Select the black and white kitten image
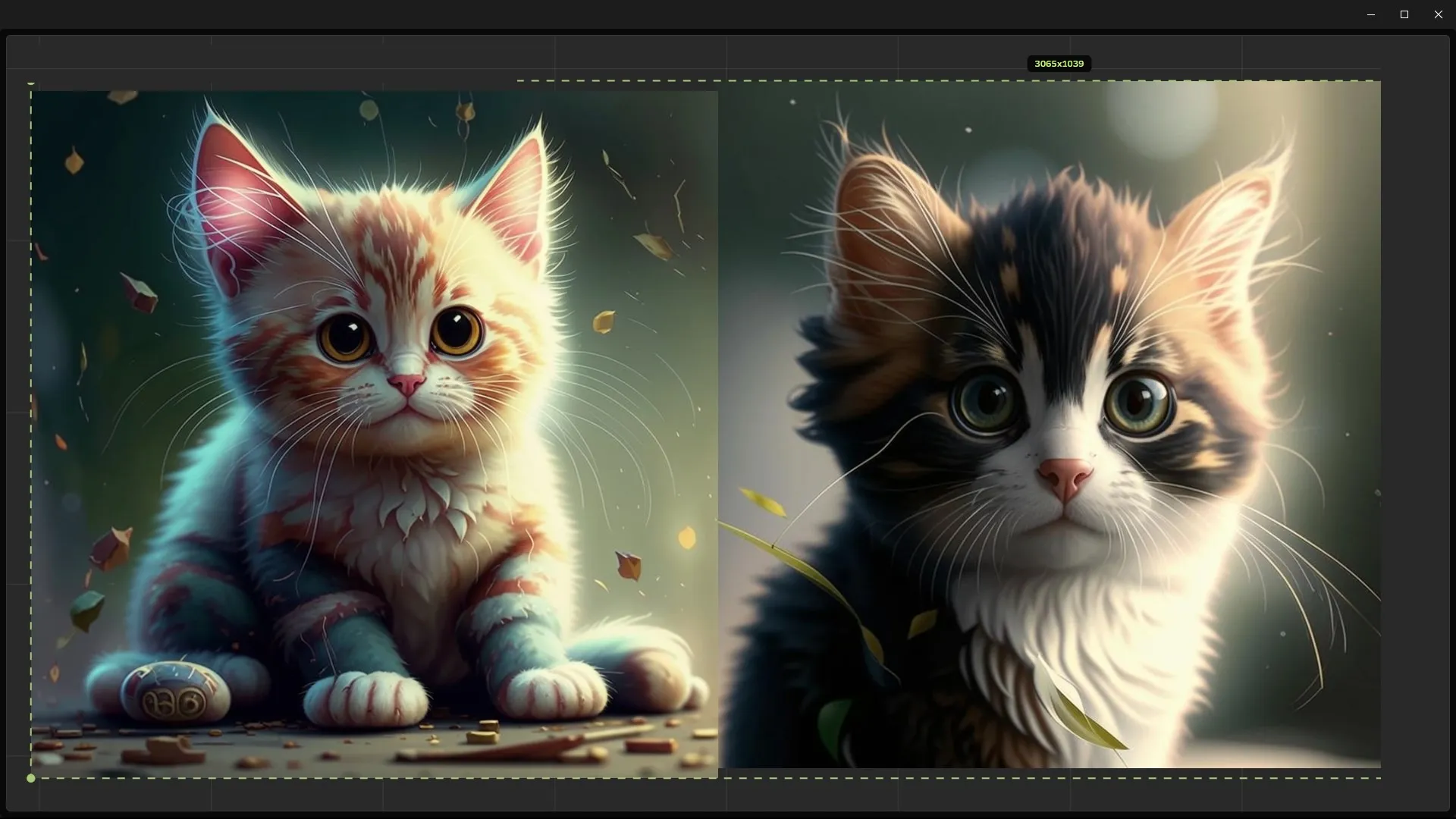The height and width of the screenshot is (819, 1456). pyautogui.click(x=1050, y=424)
